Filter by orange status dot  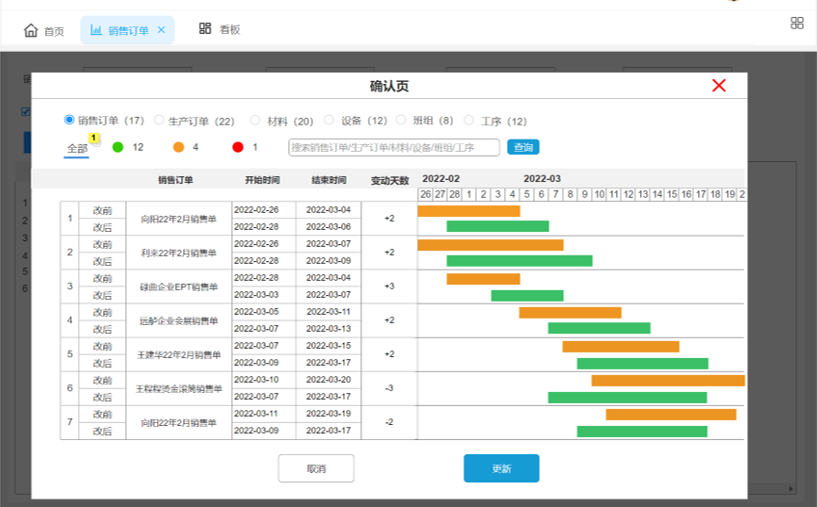coord(178,147)
